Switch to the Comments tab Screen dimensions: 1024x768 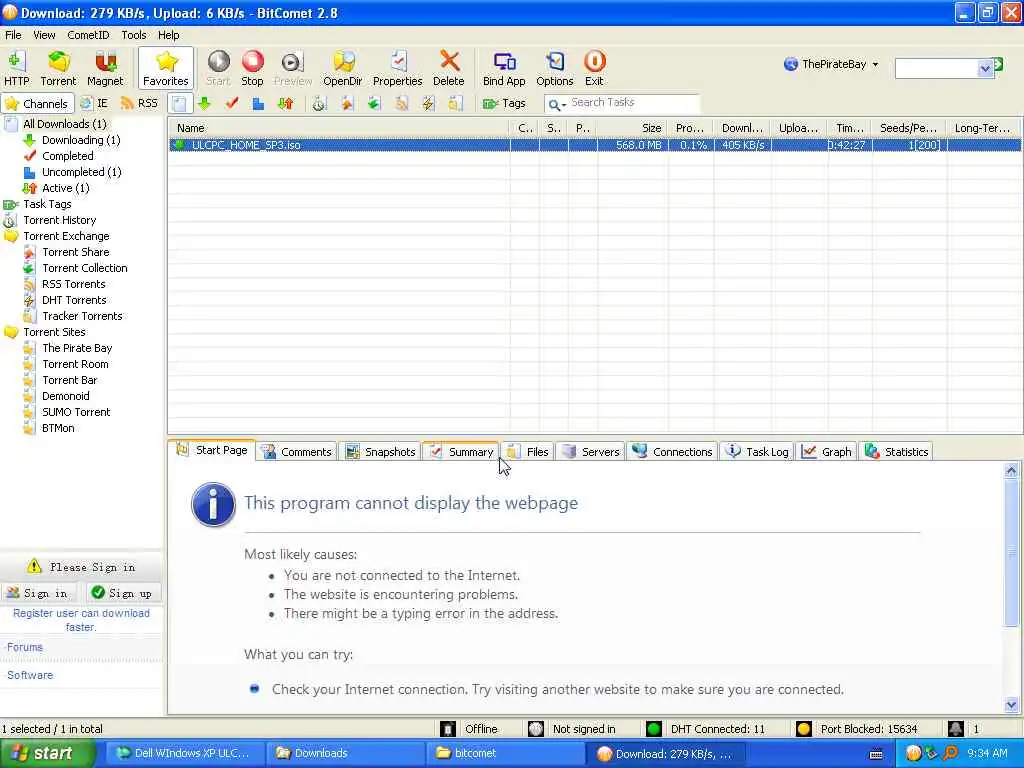click(x=297, y=451)
